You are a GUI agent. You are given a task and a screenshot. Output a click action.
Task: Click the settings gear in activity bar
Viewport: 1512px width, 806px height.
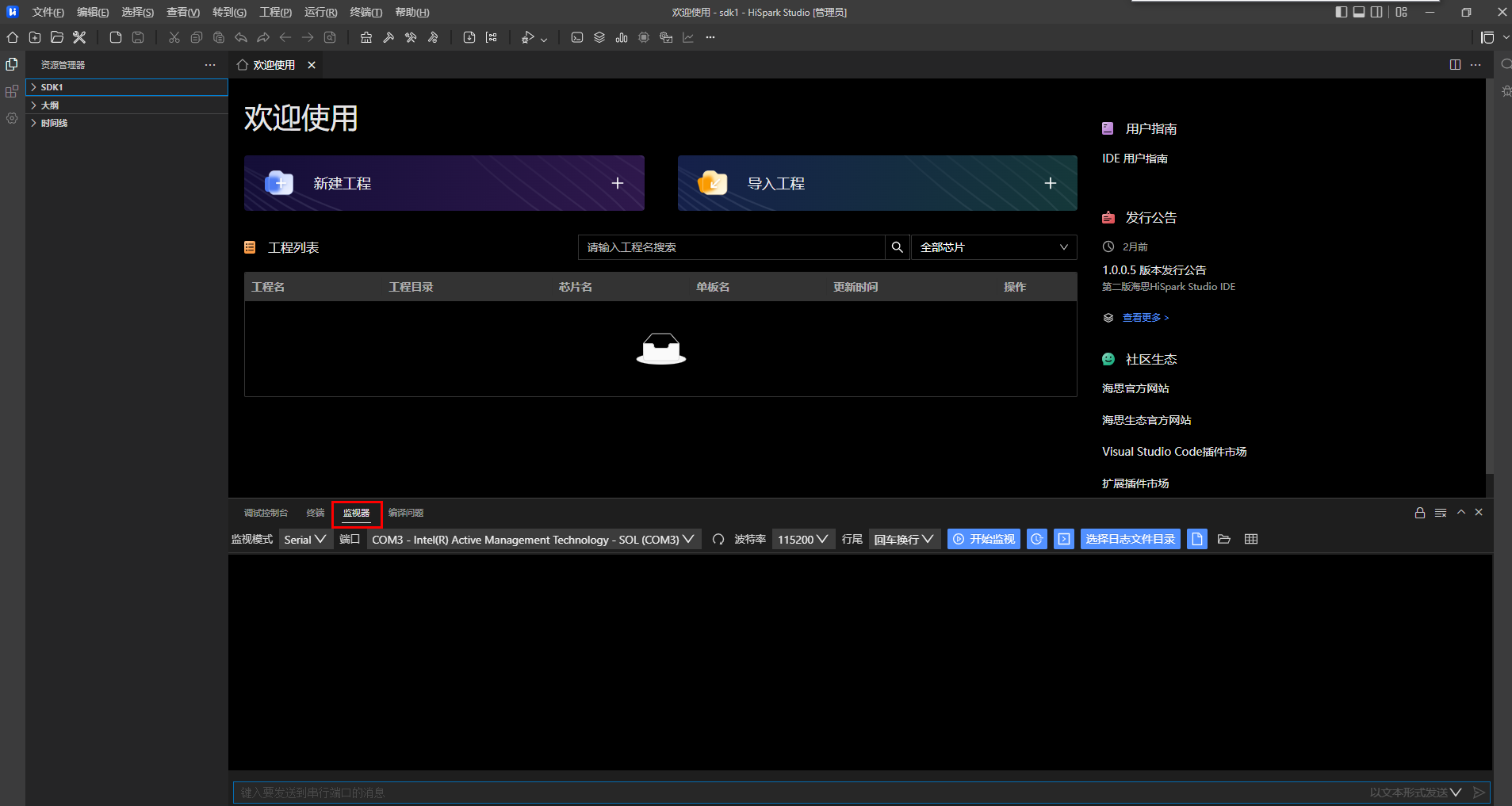[12, 118]
